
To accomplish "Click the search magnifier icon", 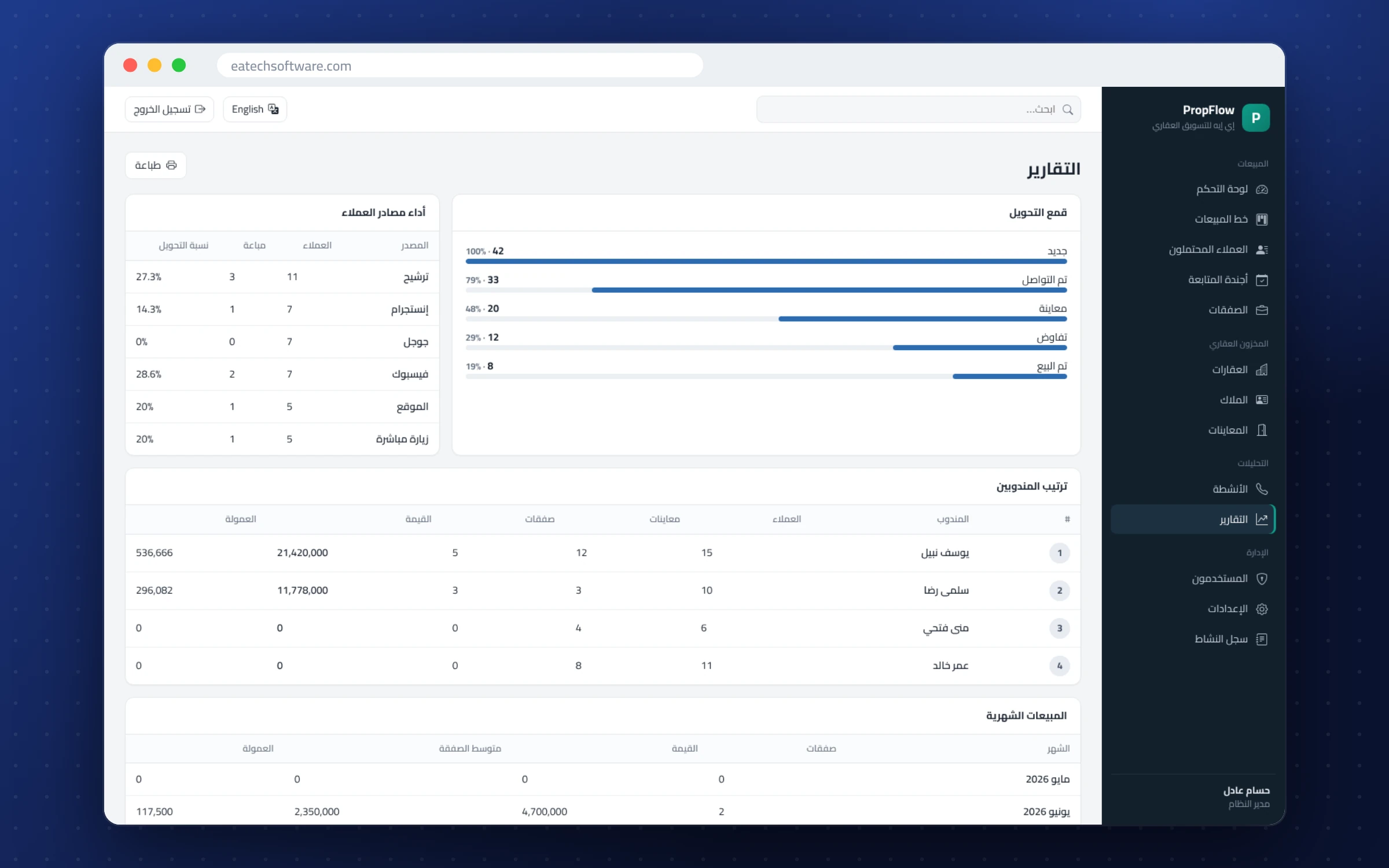I will pos(1068,109).
